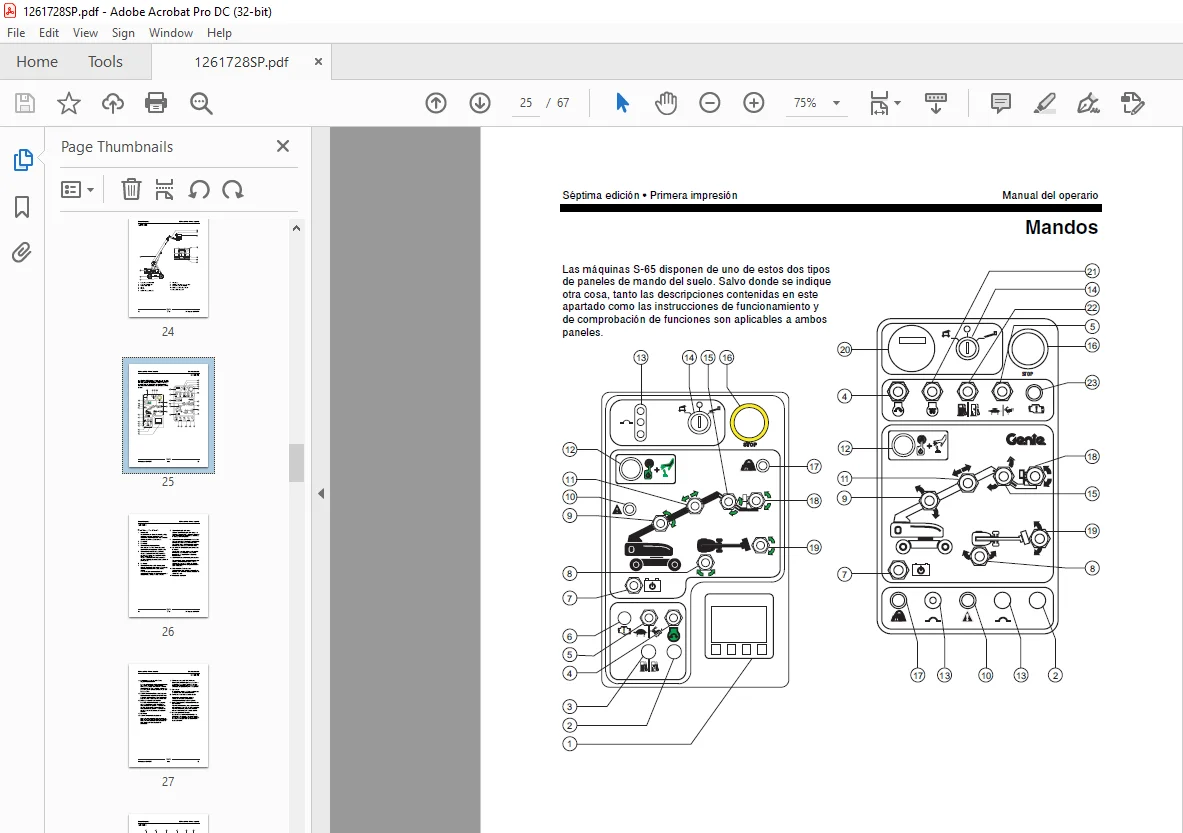This screenshot has height=833, width=1183.
Task: Enable read mode with keyboard icon
Action: coord(936,103)
